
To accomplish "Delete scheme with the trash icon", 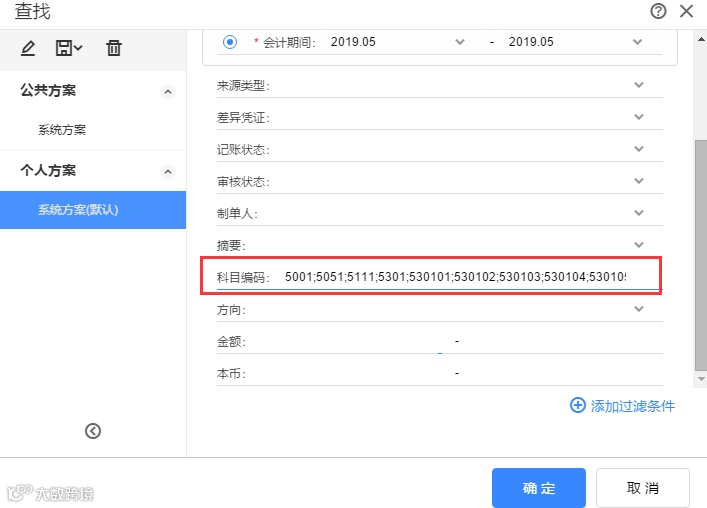I will [114, 48].
